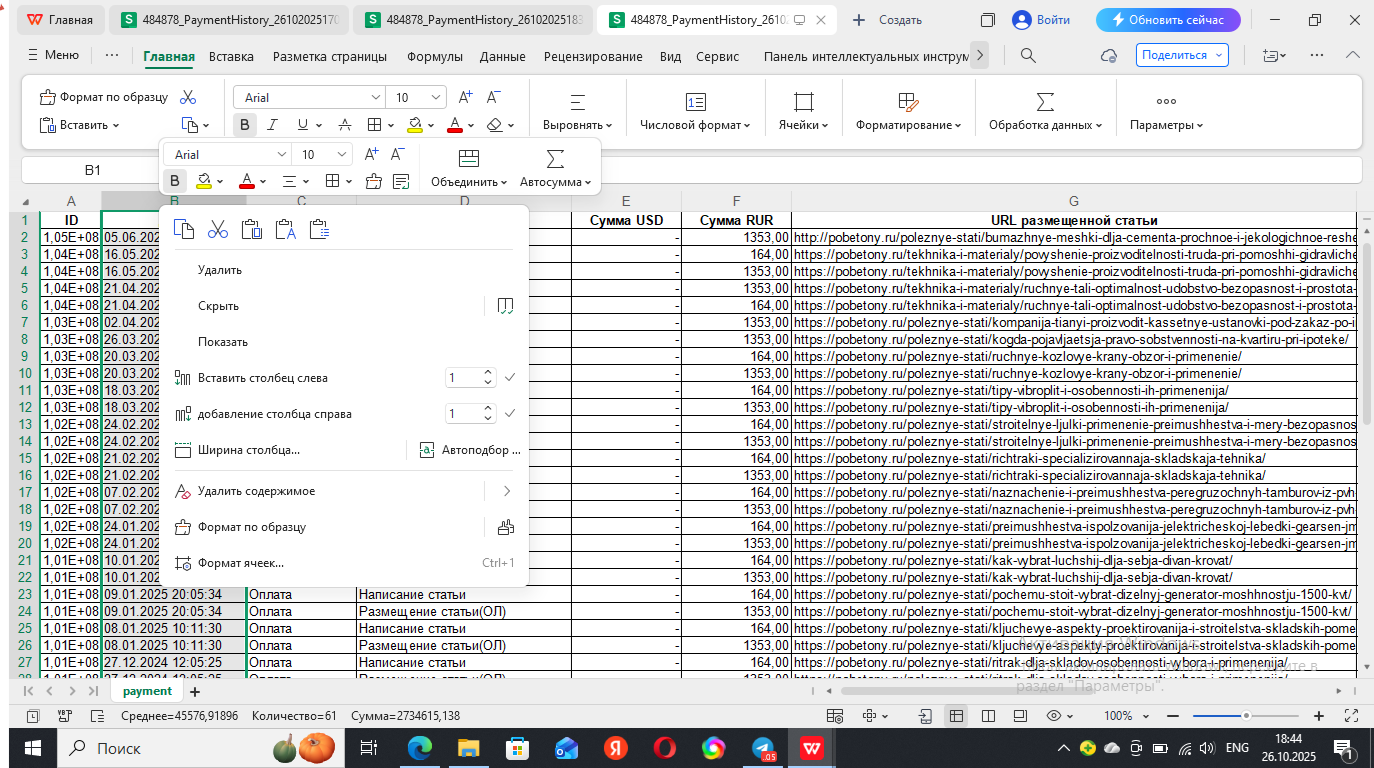
Task: Click the Cut scissors icon in ribbon
Action: pyautogui.click(x=188, y=97)
